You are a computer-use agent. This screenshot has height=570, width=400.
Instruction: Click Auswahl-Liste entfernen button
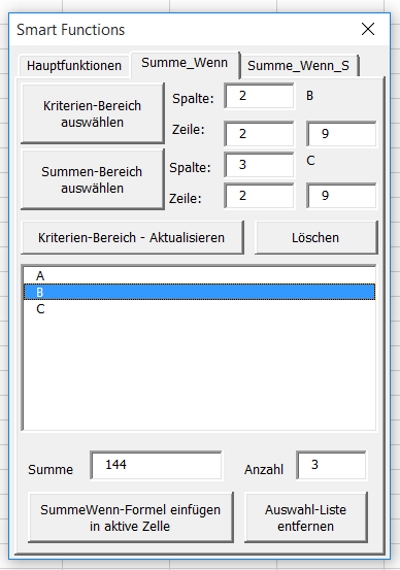pyautogui.click(x=305, y=517)
